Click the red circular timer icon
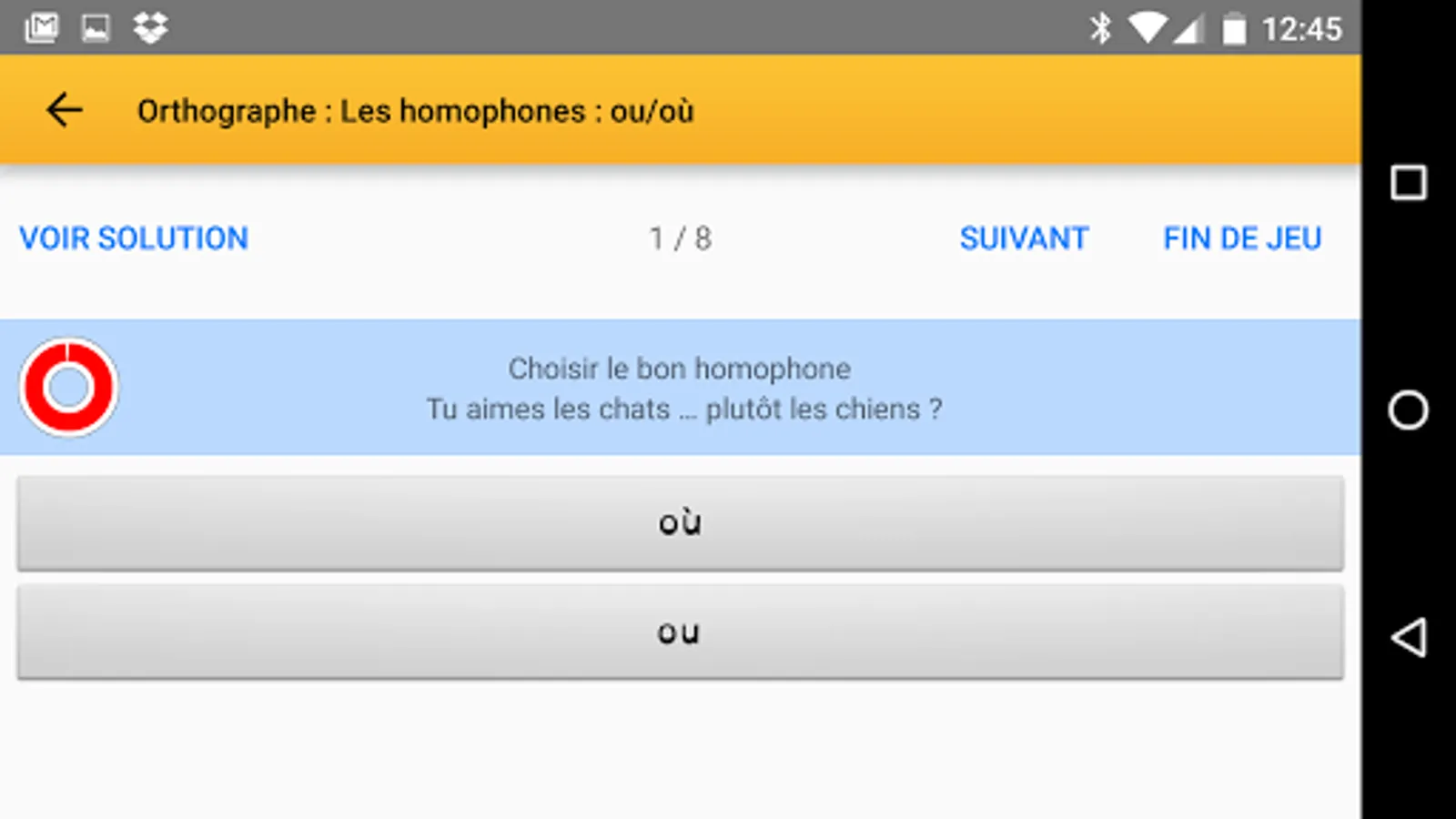 point(68,388)
